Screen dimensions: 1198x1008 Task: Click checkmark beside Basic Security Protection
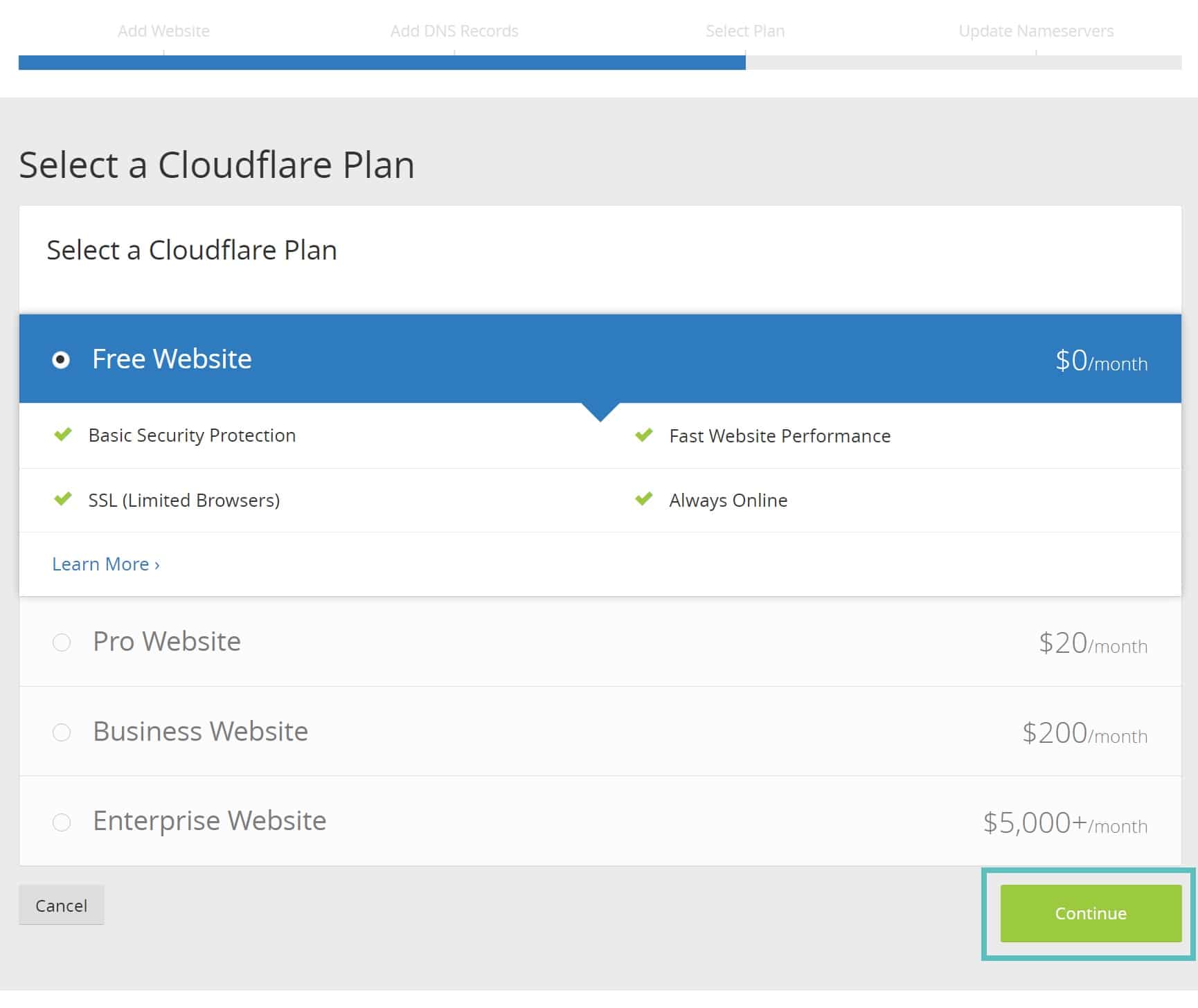tap(63, 435)
